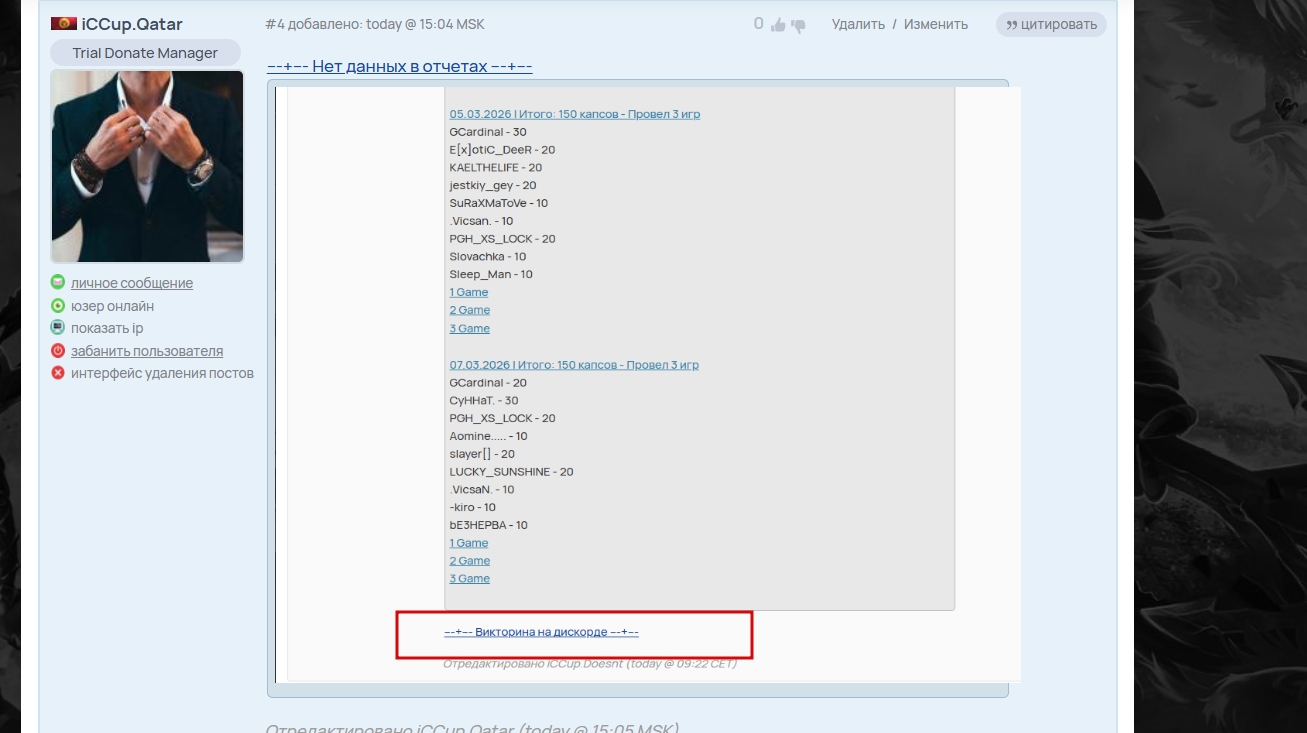Image resolution: width=1307 pixels, height=733 pixels.
Task: Click the red ban user icon
Action: [58, 351]
